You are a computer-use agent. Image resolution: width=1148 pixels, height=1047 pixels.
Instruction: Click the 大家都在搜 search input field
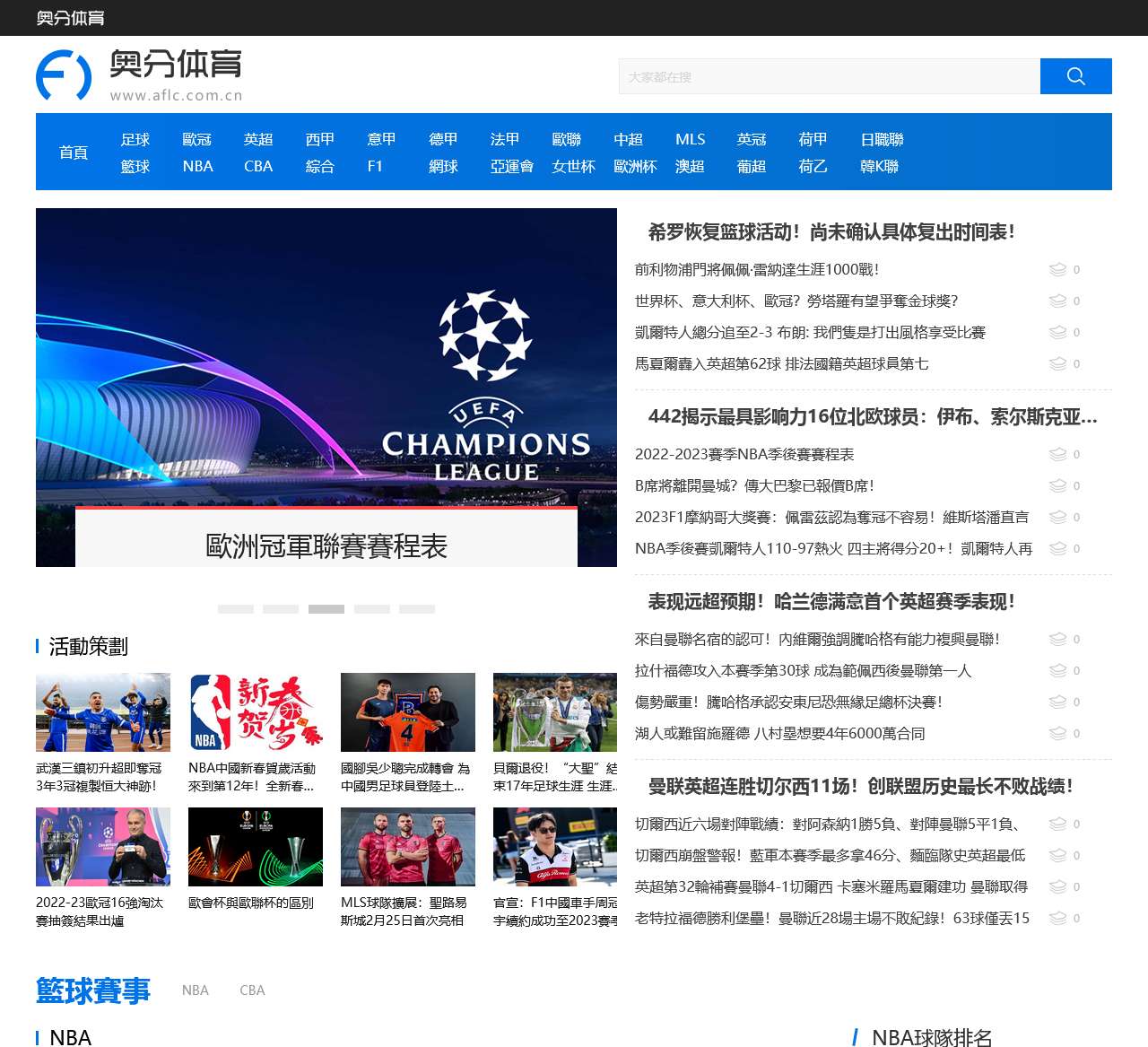pos(830,76)
